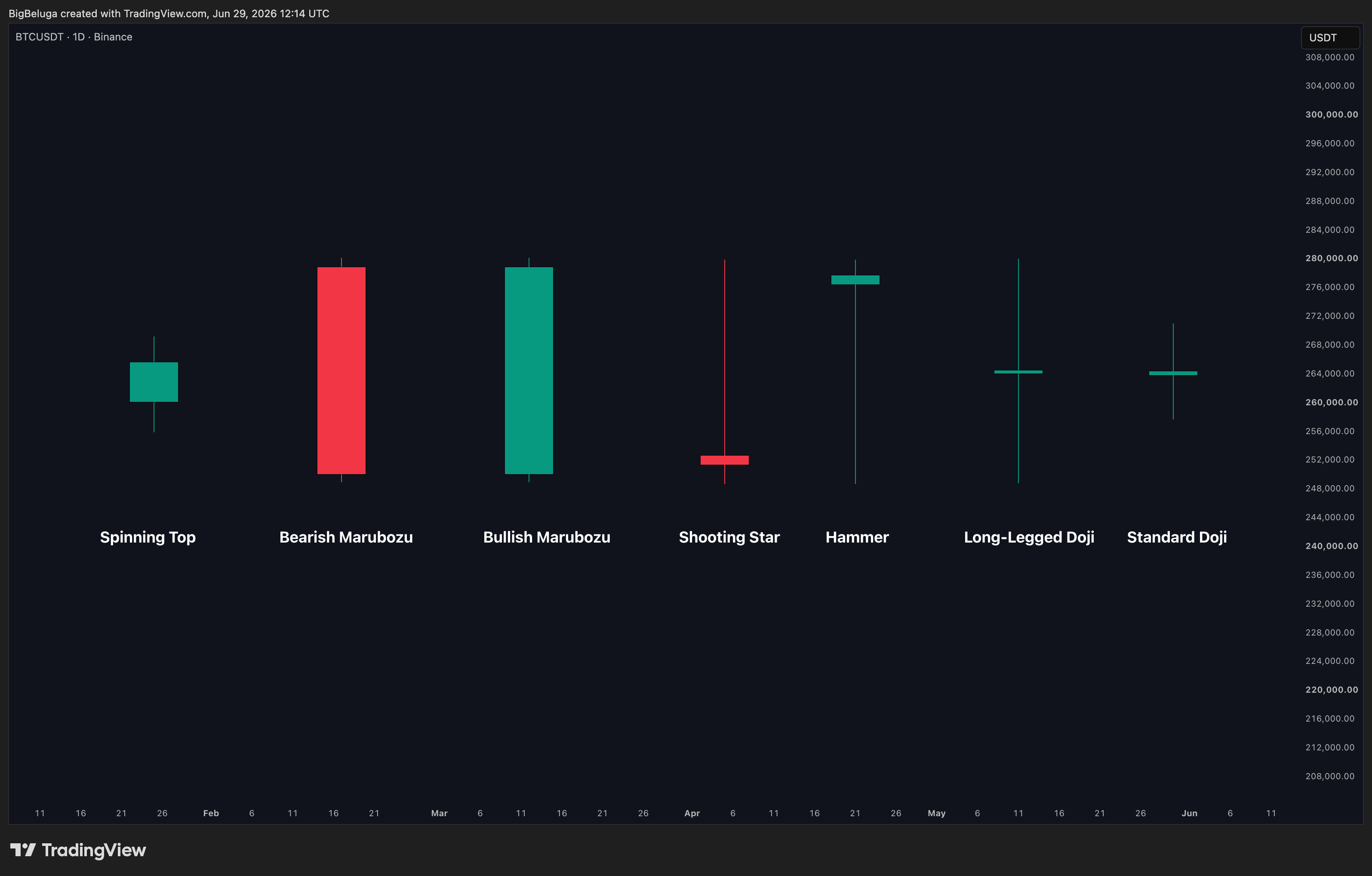The width and height of the screenshot is (1372, 876).
Task: Click the Standard Doji label
Action: (x=1177, y=537)
